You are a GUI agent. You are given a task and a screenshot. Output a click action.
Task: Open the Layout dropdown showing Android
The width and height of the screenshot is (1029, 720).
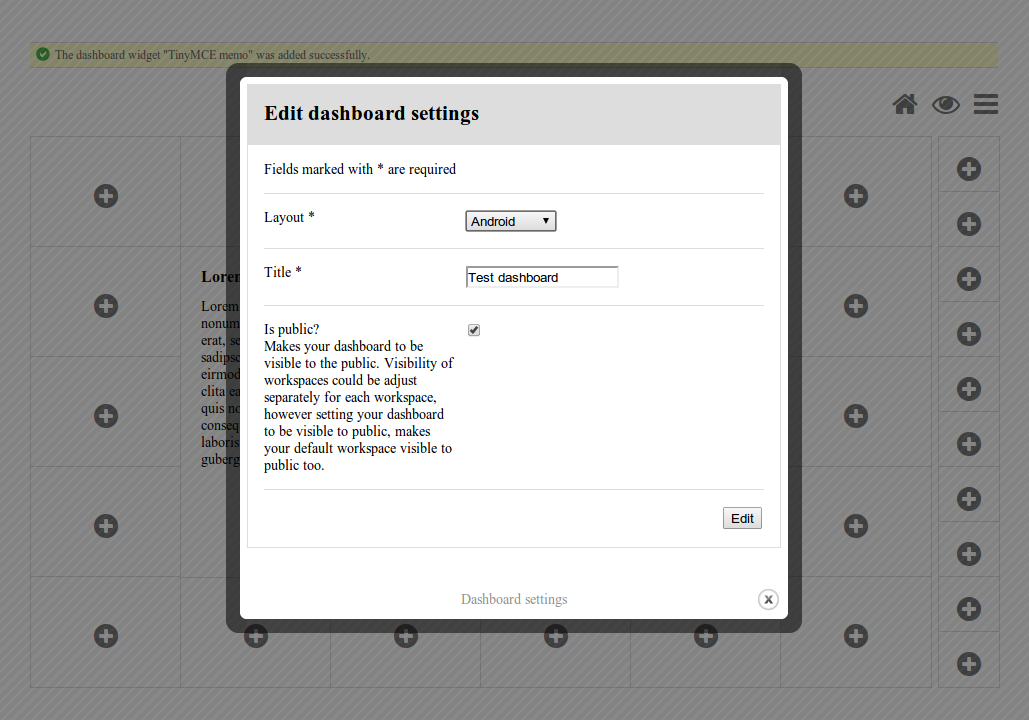(510, 221)
